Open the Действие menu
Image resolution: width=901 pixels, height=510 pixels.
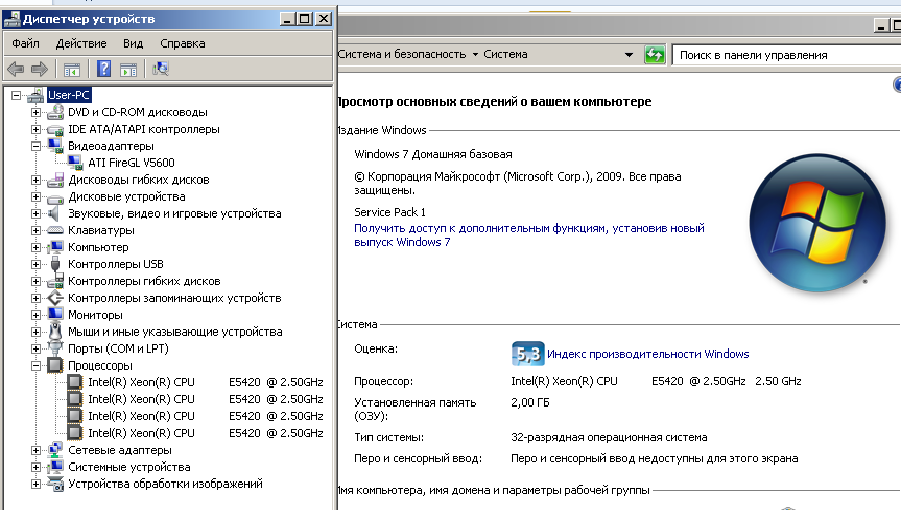coord(81,44)
